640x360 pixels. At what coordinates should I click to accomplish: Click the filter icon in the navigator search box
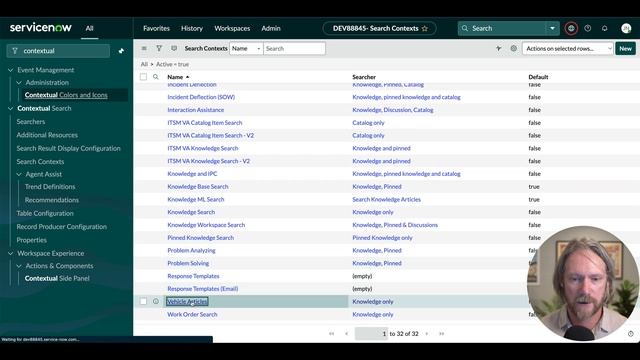click(x=15, y=51)
